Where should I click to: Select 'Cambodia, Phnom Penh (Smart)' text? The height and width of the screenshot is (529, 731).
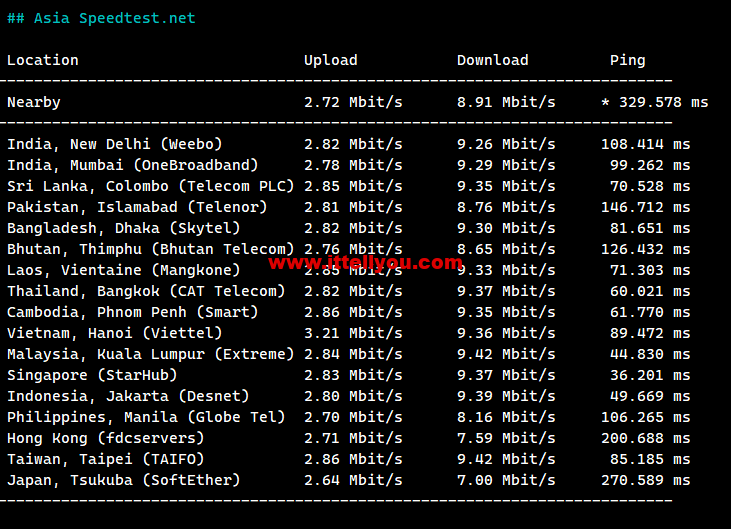click(133, 312)
